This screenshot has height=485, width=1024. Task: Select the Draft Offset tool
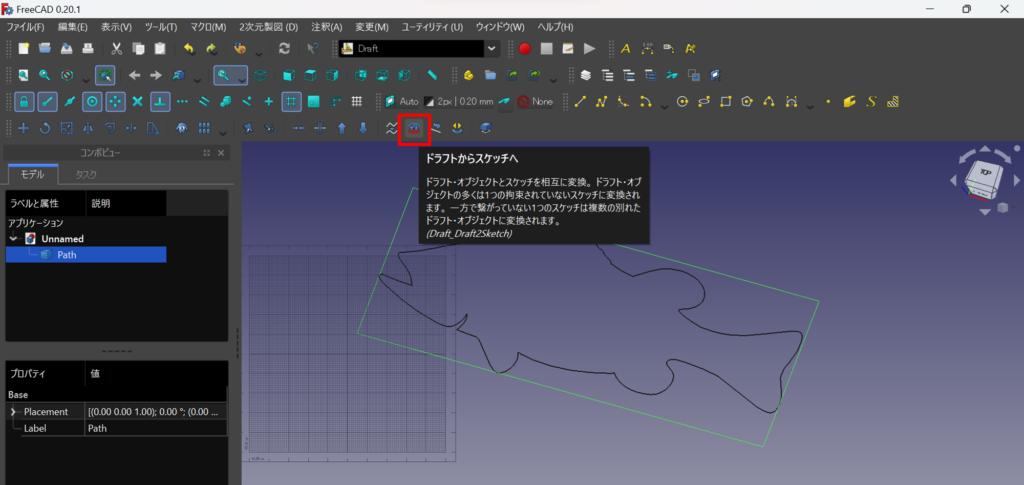coord(110,129)
